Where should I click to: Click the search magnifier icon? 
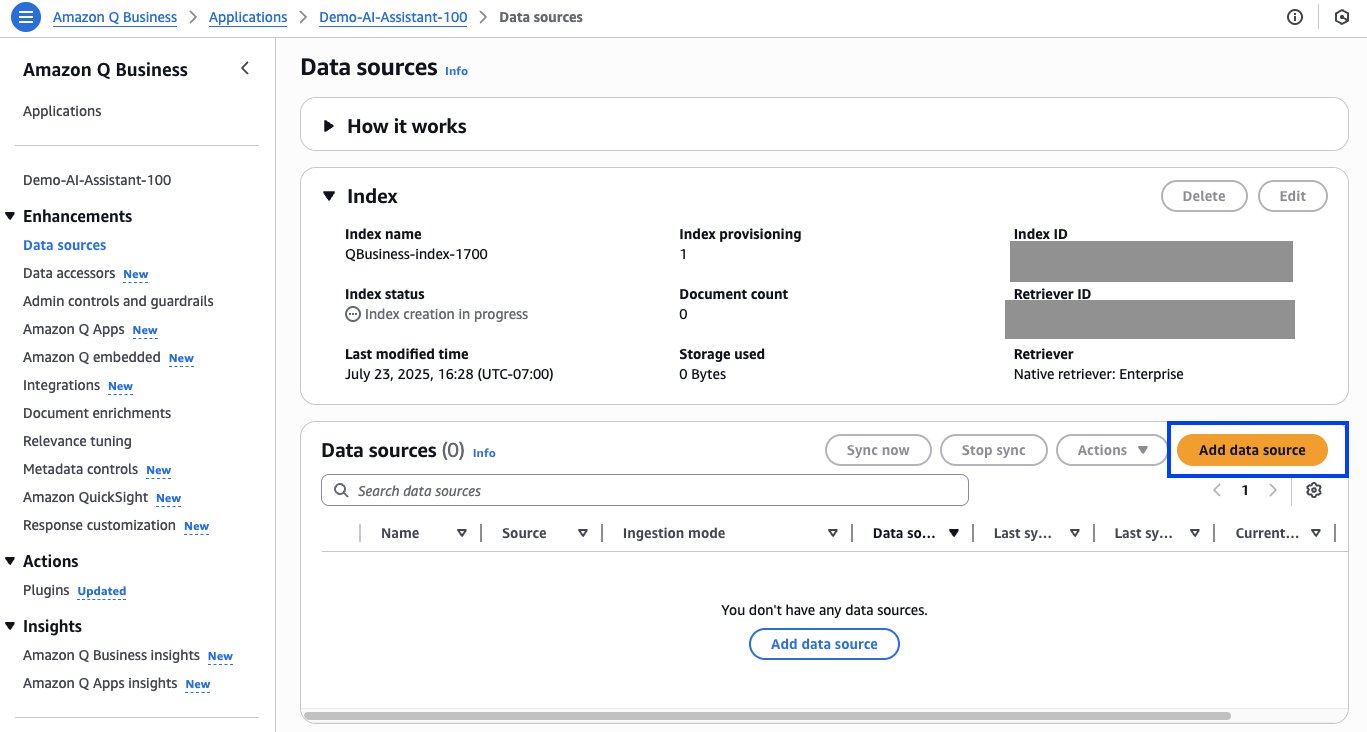(341, 490)
